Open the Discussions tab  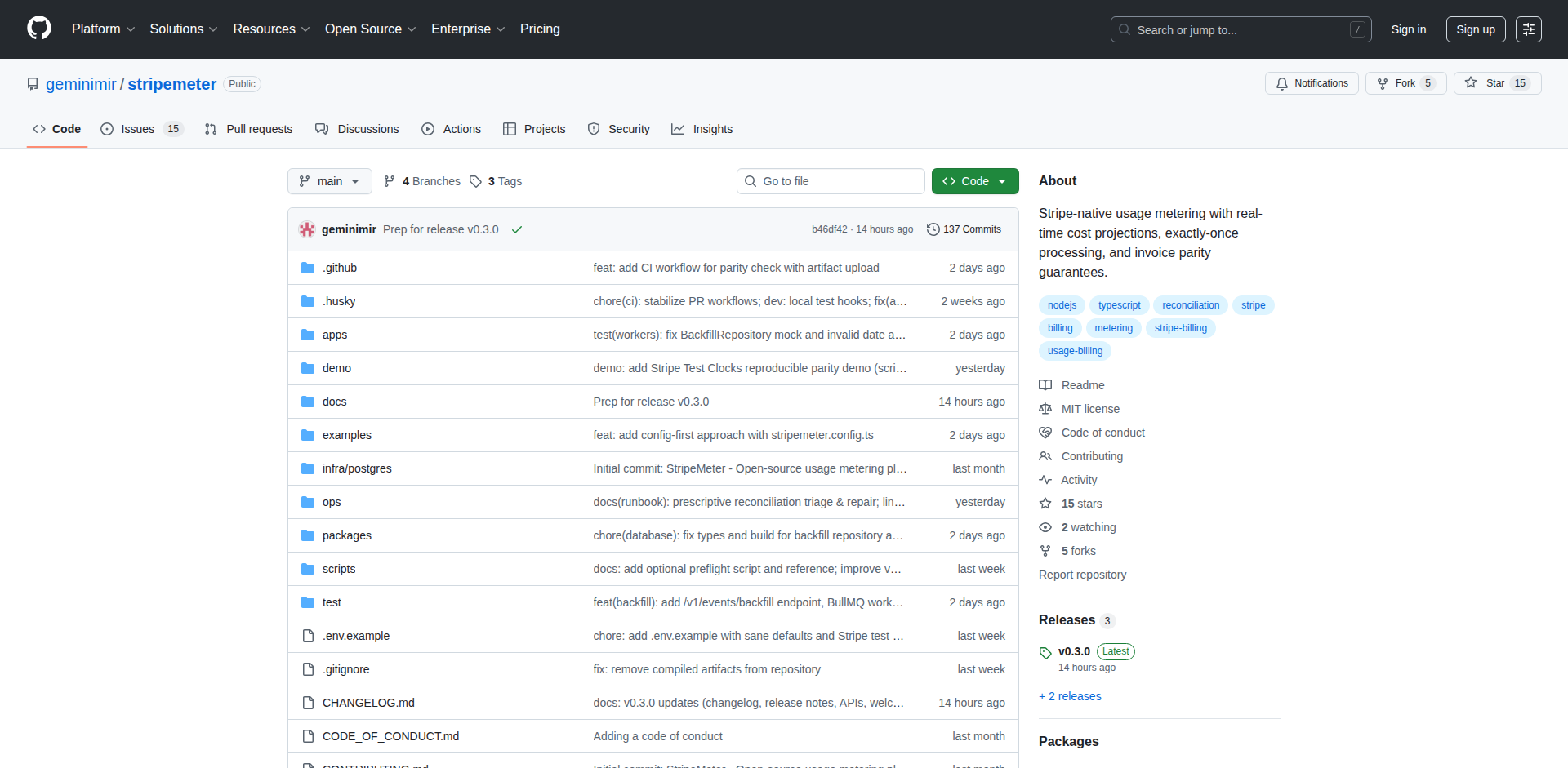pos(357,129)
